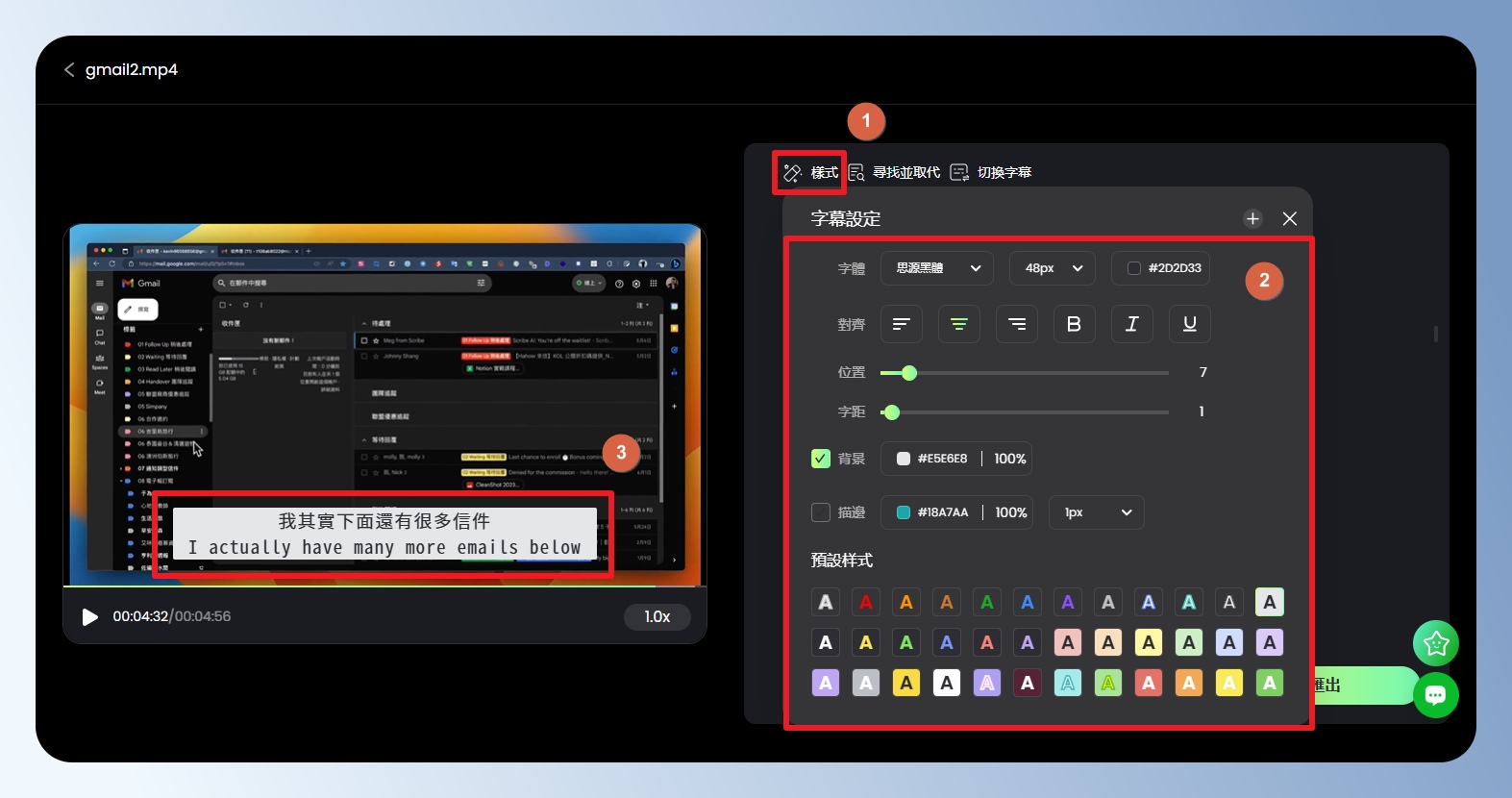Select left text alignment
Screen dimensions: 1512x798
coord(901,324)
